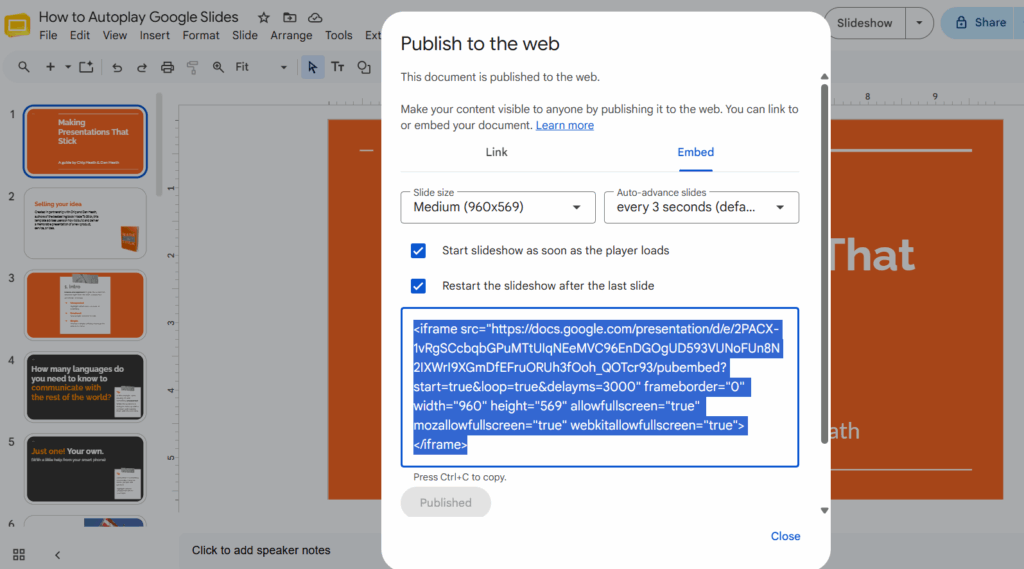Star this presentation

pyautogui.click(x=263, y=18)
